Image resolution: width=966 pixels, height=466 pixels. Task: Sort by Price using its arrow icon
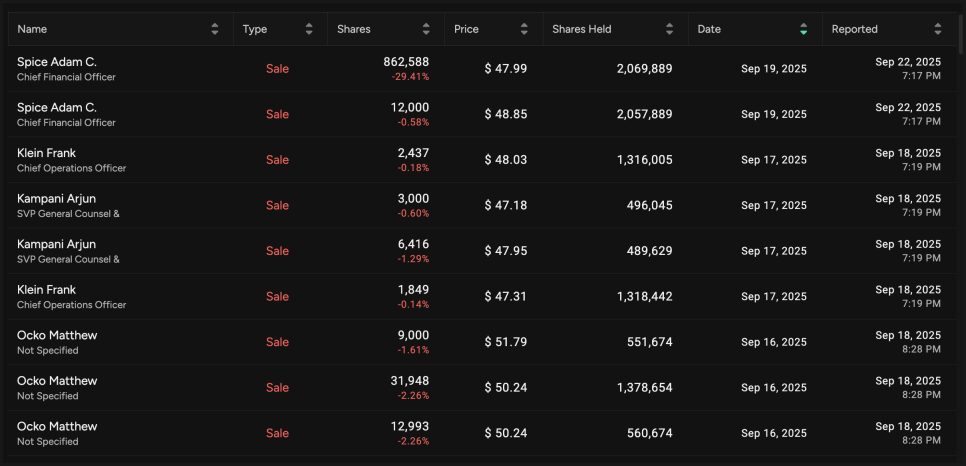tap(524, 29)
